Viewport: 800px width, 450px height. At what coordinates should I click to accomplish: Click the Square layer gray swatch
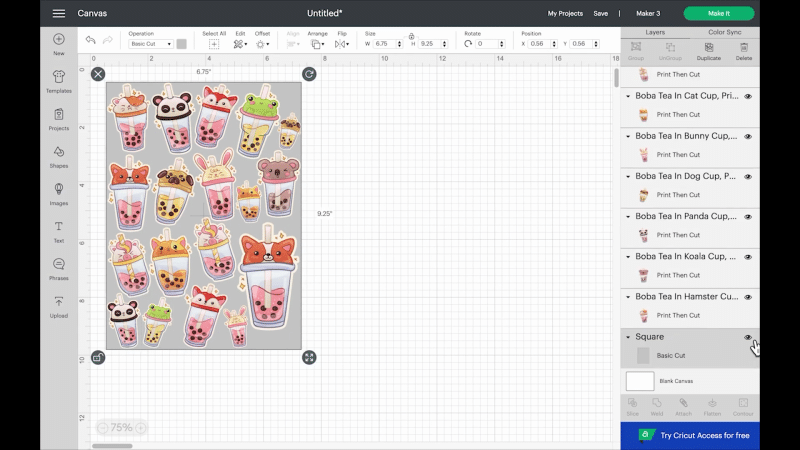643,356
